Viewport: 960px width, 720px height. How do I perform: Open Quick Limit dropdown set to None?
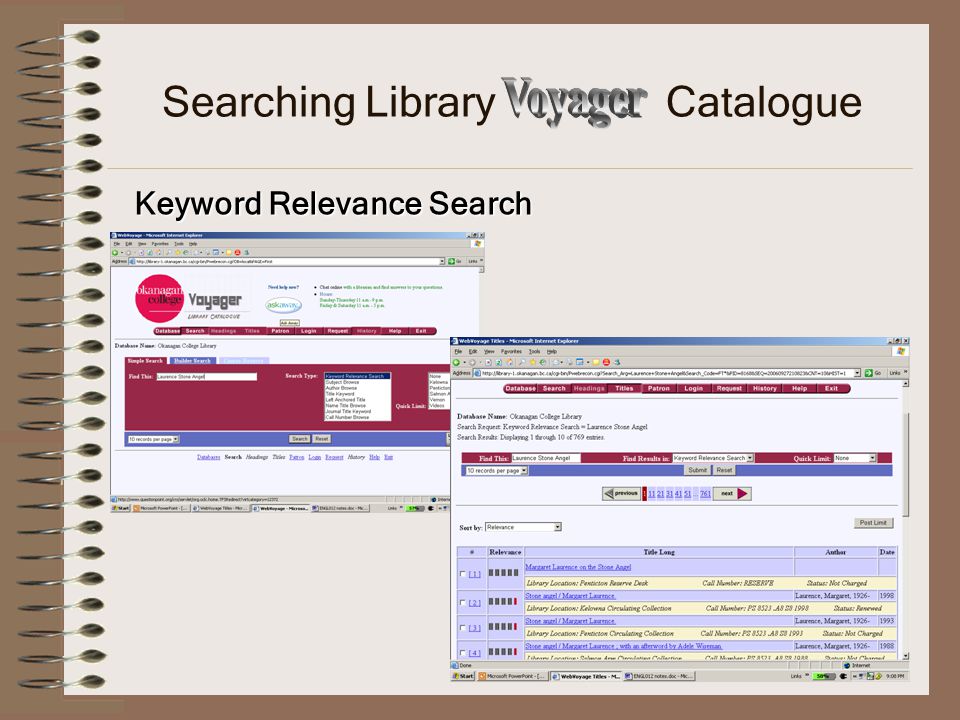click(x=855, y=458)
